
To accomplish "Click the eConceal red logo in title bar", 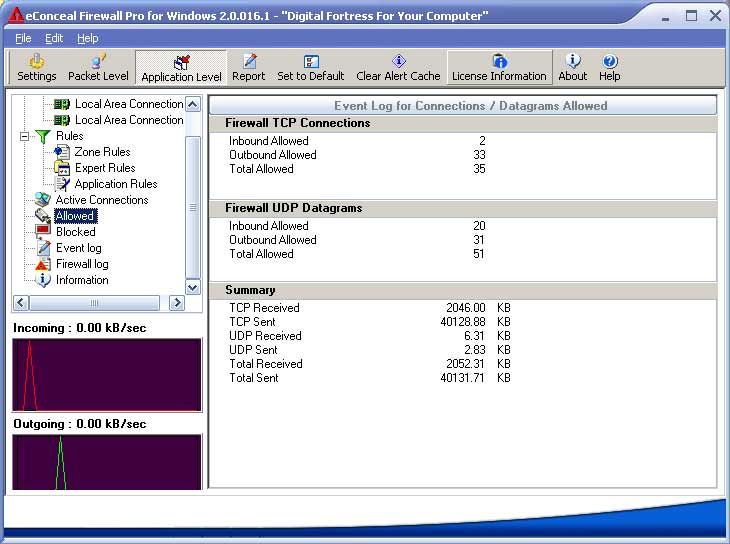I will pyautogui.click(x=15, y=15).
